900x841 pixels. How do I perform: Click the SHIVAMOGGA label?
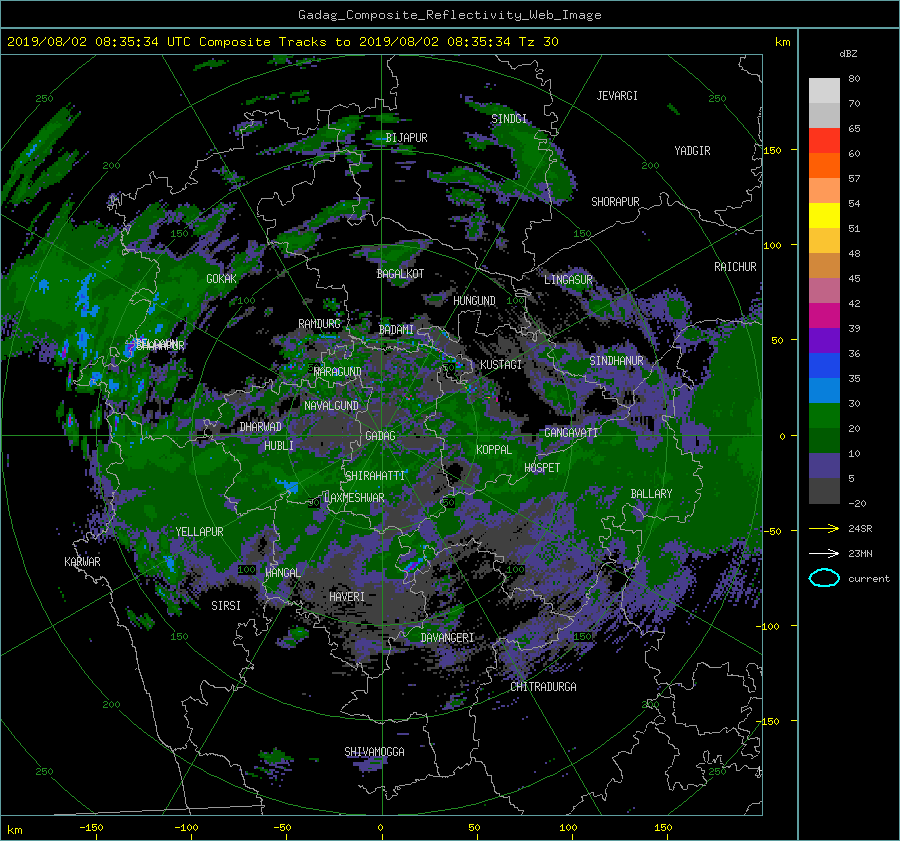click(x=374, y=752)
